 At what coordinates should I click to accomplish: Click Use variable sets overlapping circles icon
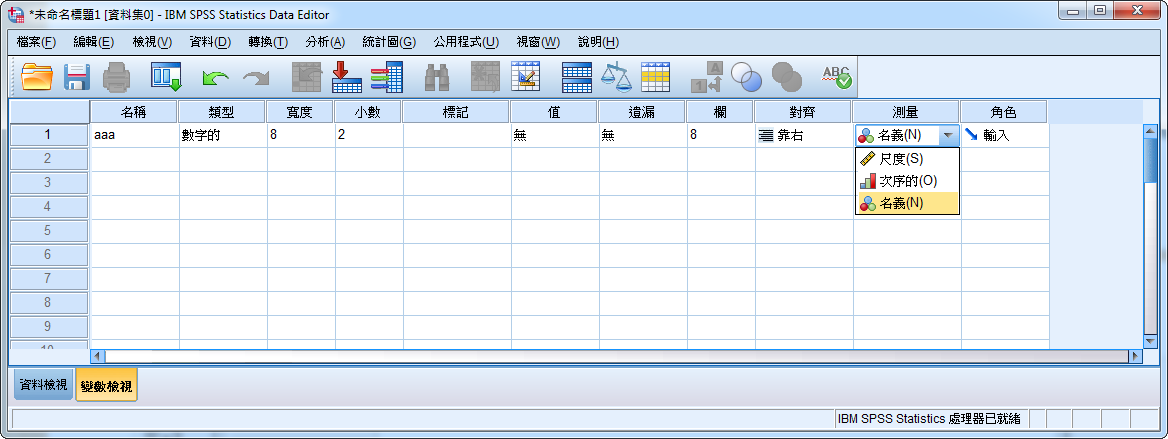click(x=746, y=76)
